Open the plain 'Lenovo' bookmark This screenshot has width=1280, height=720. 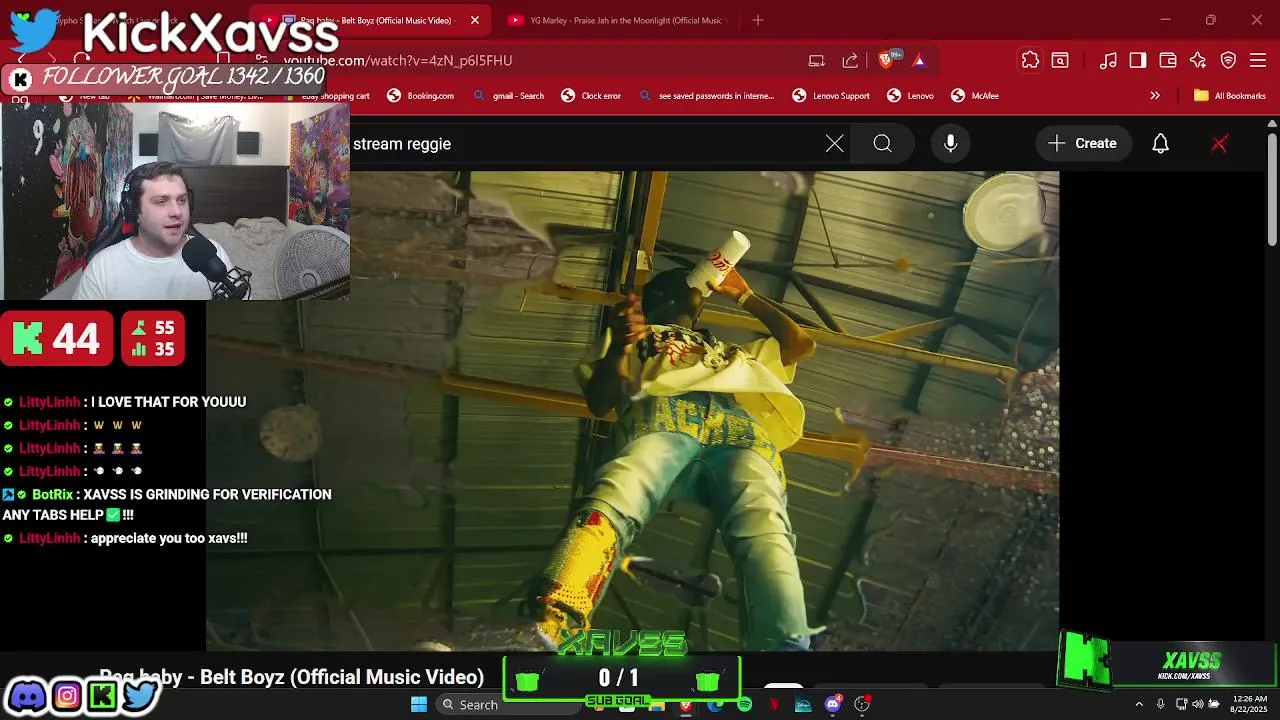(x=910, y=96)
